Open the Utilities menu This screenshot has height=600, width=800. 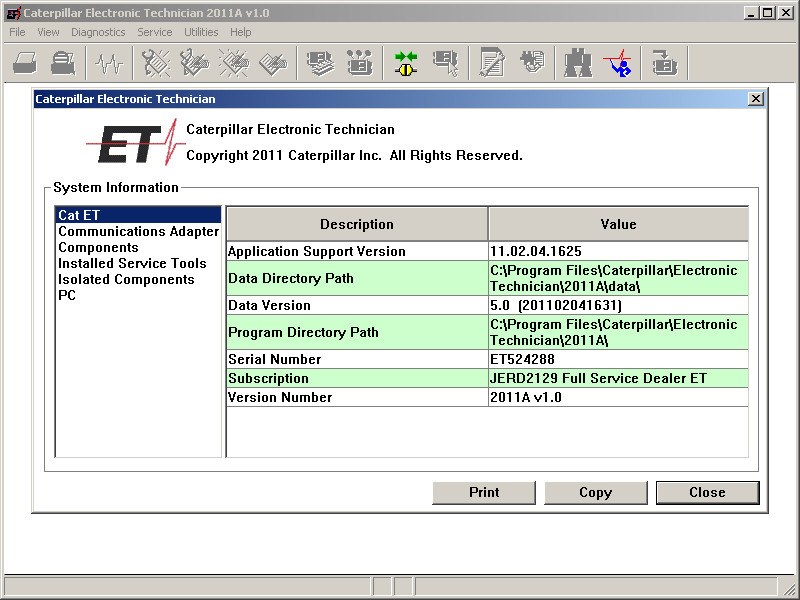pos(201,32)
